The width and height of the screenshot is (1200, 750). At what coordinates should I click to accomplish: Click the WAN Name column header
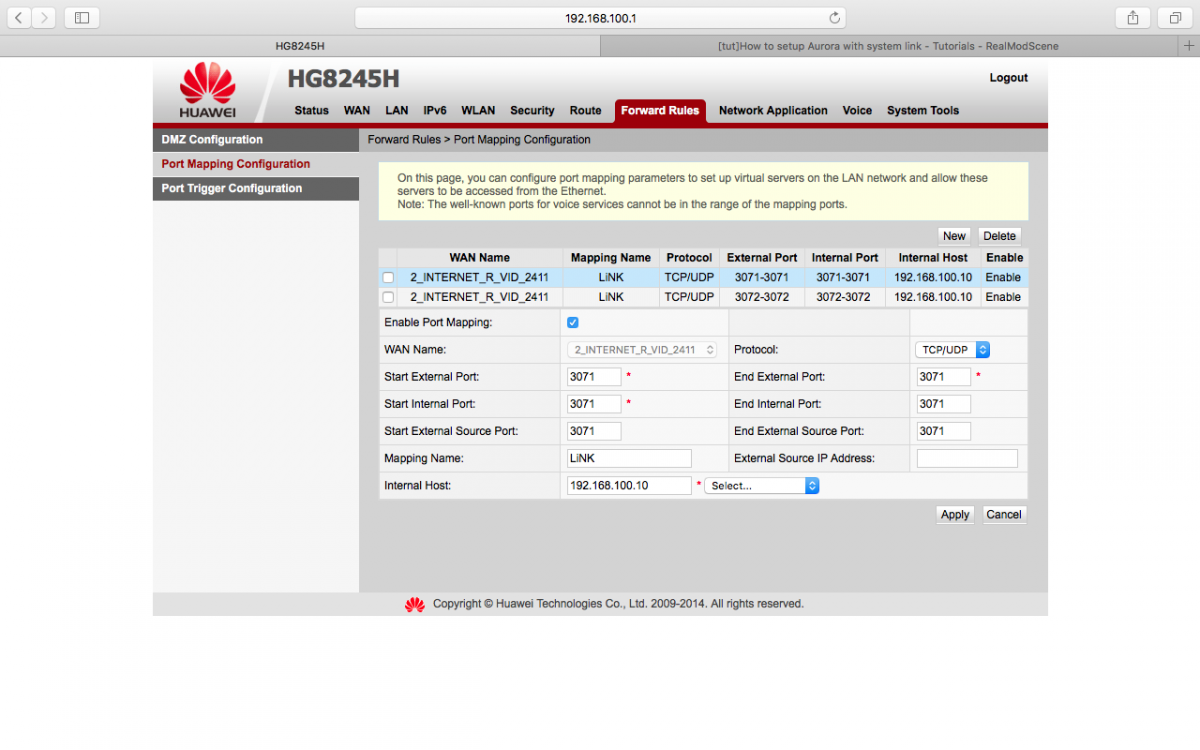click(479, 258)
